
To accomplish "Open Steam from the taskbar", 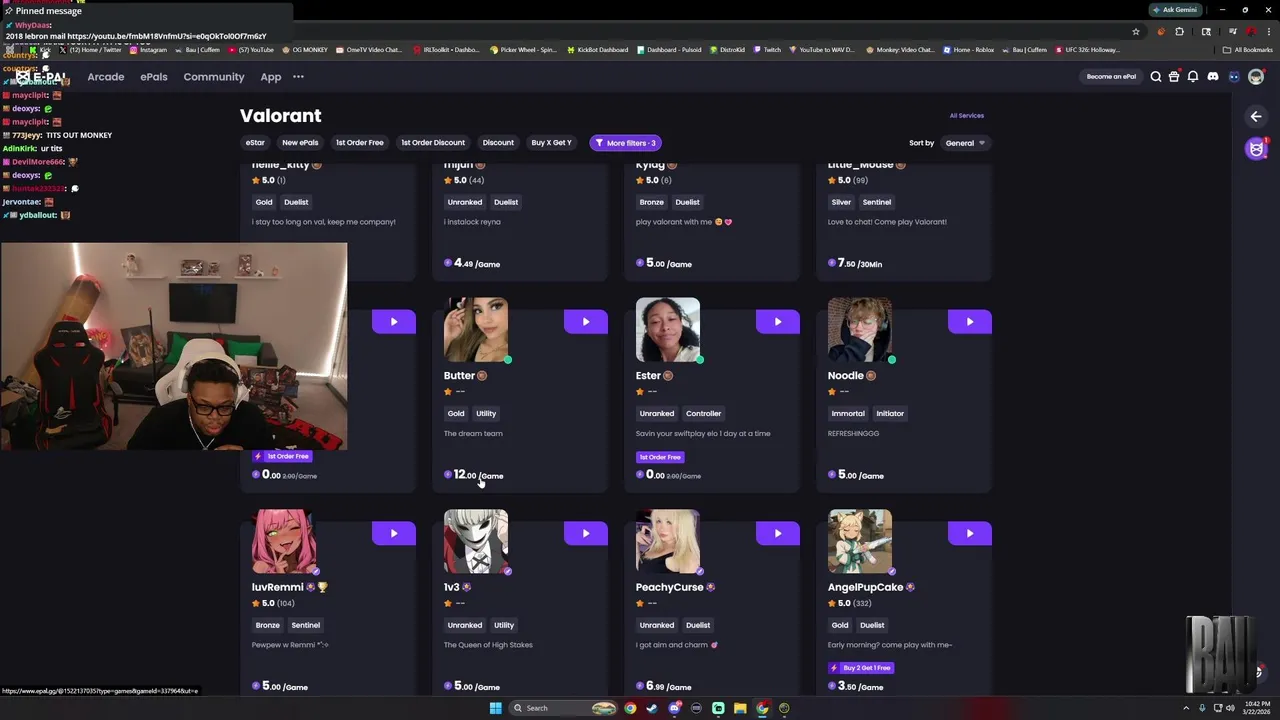I will pyautogui.click(x=652, y=708).
